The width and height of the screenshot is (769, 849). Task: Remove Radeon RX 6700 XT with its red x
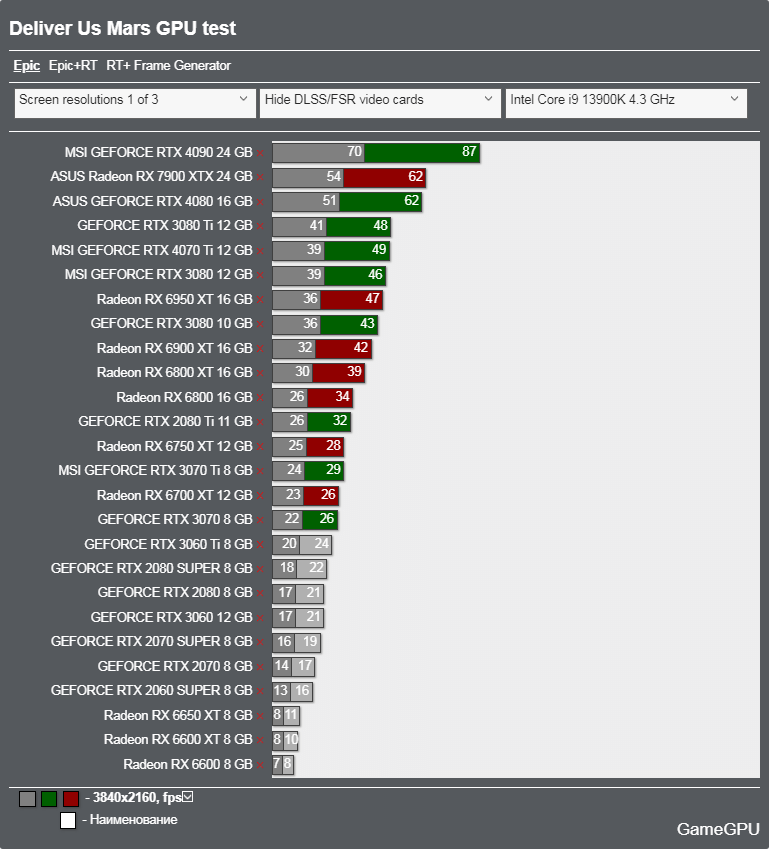tap(260, 497)
